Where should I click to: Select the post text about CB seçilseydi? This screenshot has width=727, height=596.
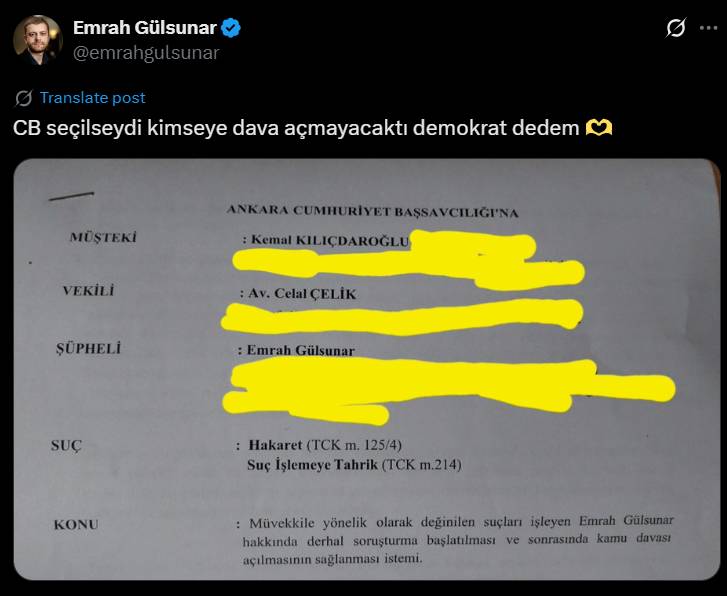coord(296,128)
